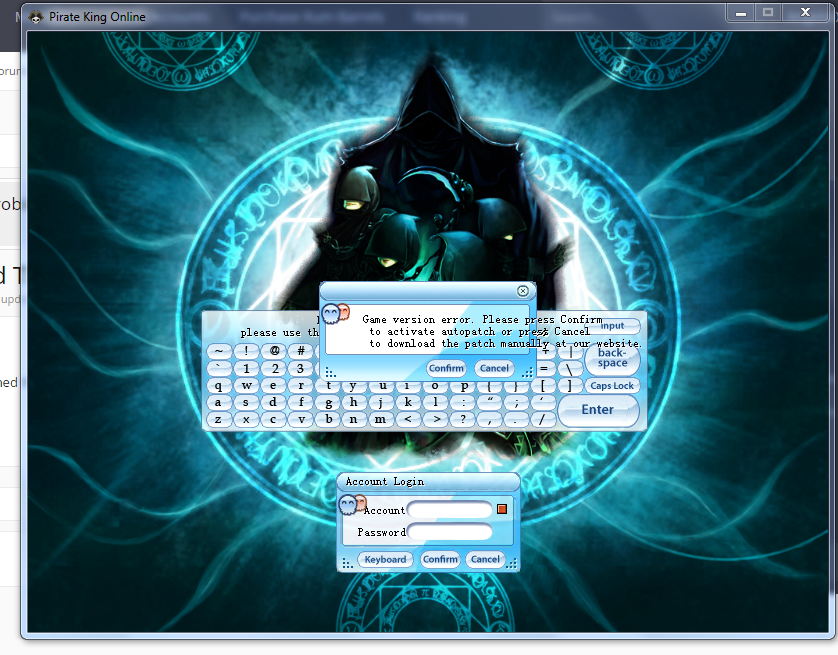Screen dimensions: 838x655
Task: Tap the 'c' key on virtual keyboard
Action: point(273,419)
